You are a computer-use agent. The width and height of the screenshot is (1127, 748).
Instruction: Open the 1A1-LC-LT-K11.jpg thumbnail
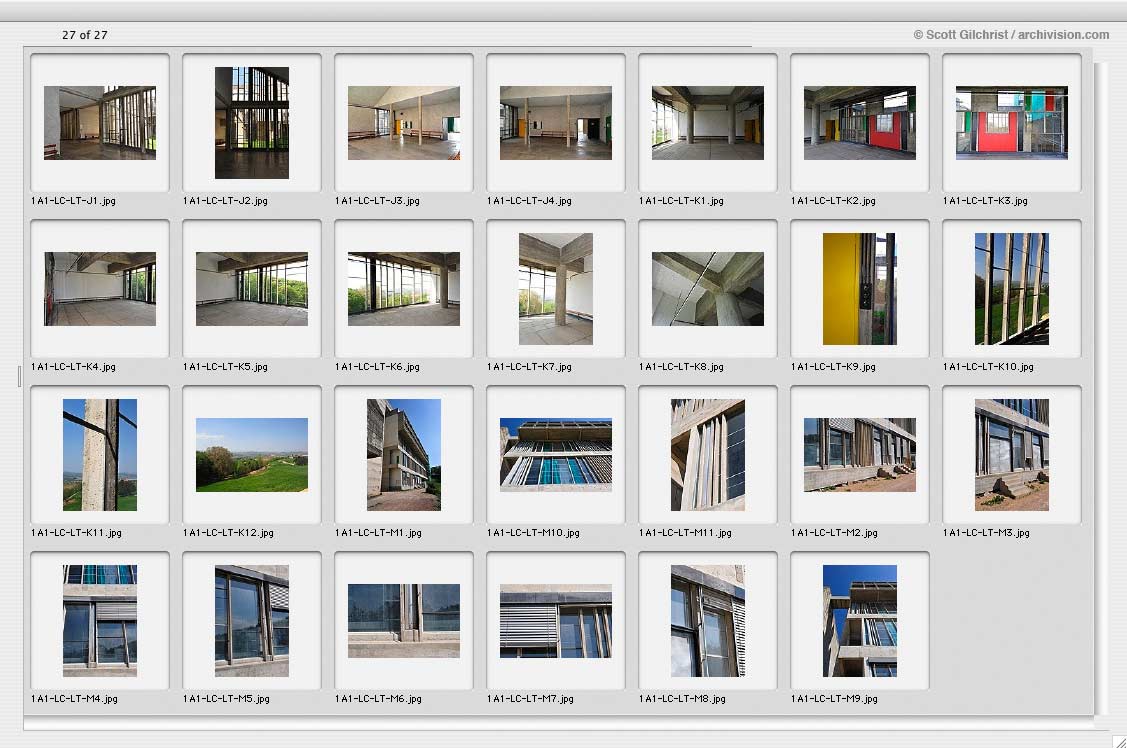(100, 455)
